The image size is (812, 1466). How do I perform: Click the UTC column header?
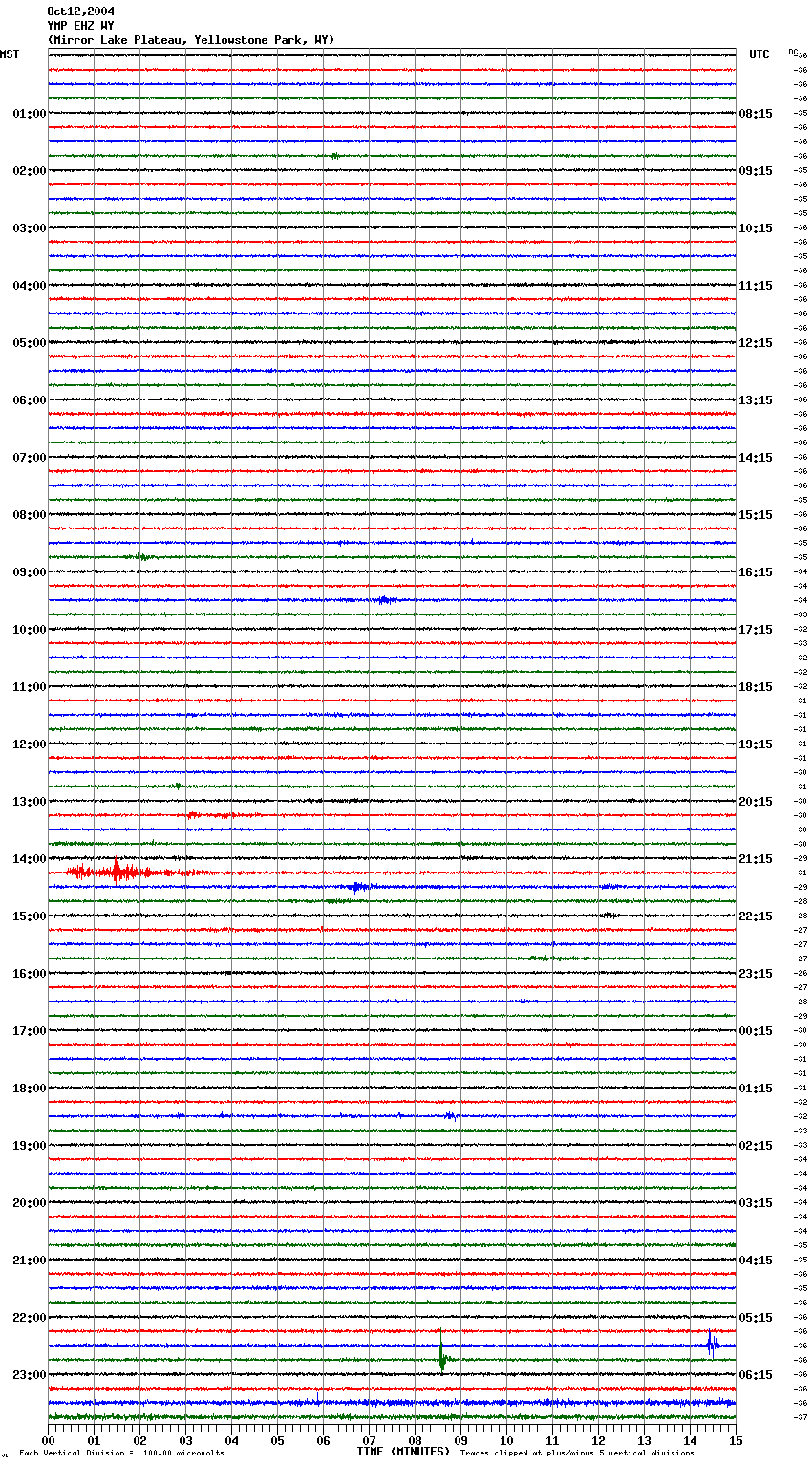[759, 54]
